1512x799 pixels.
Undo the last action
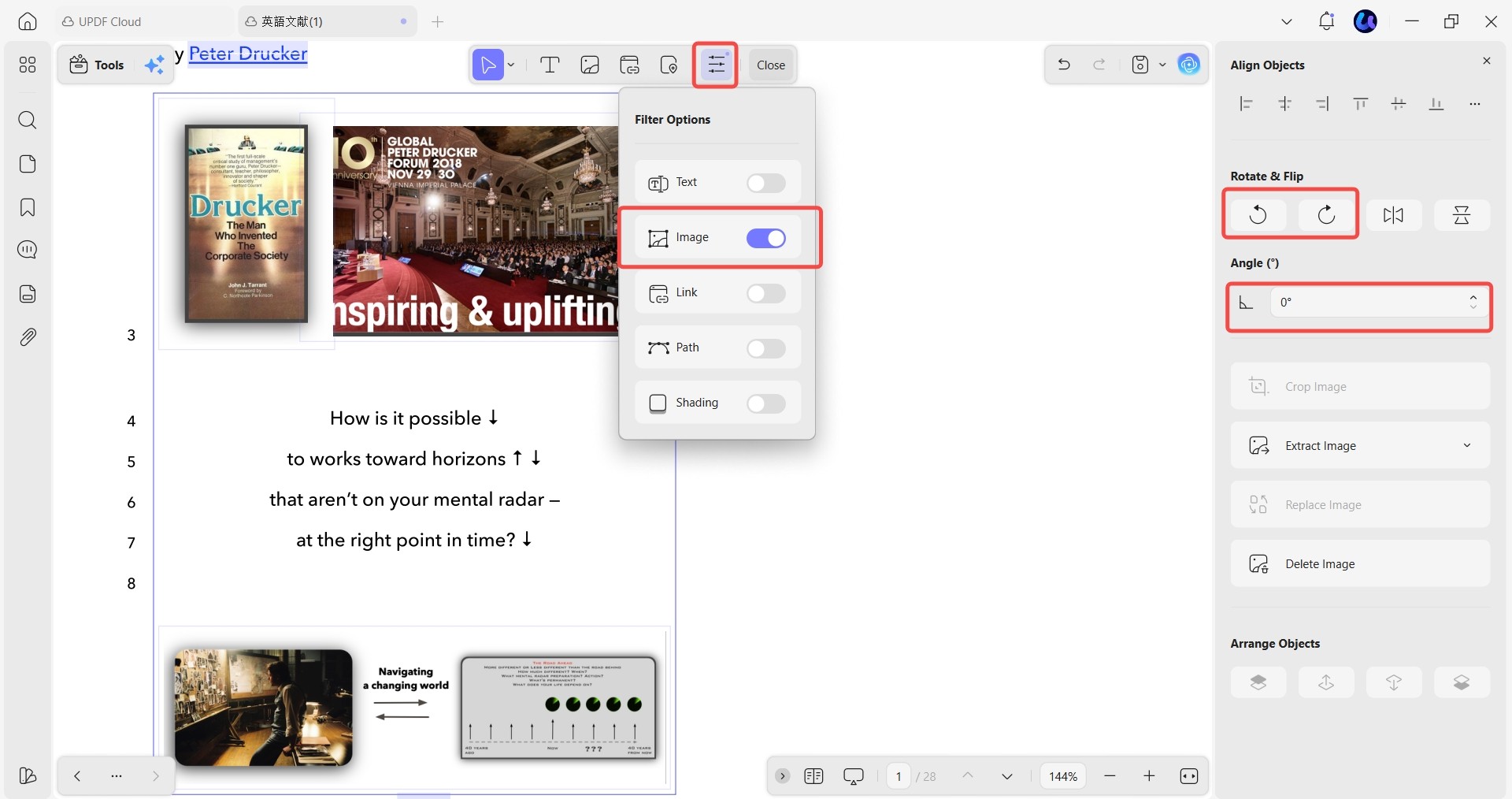(1064, 65)
